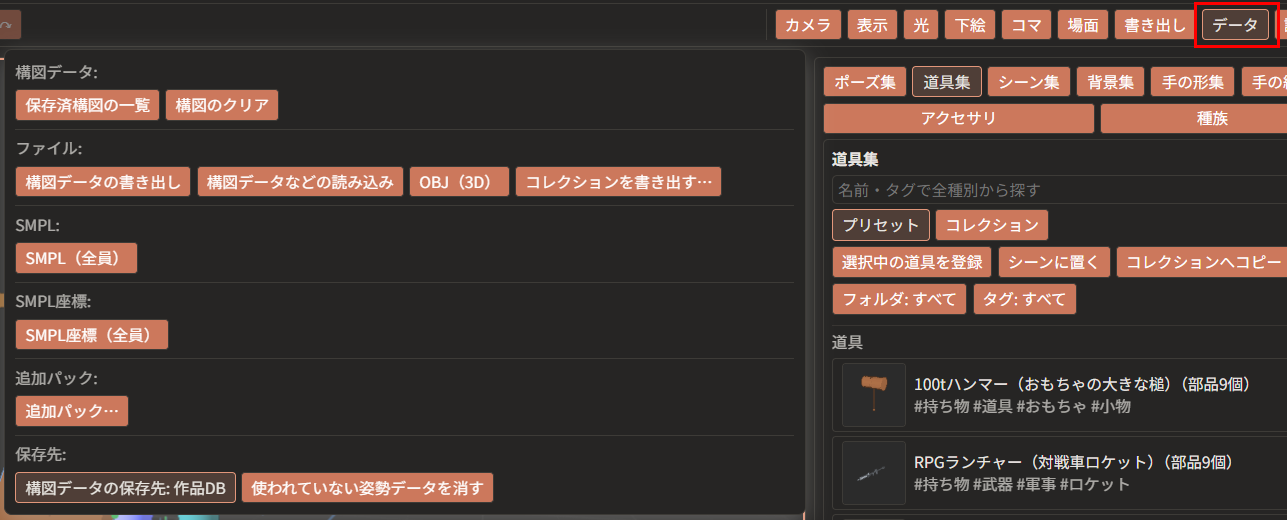Open the カメラ menu
1287x520 pixels.
point(808,25)
